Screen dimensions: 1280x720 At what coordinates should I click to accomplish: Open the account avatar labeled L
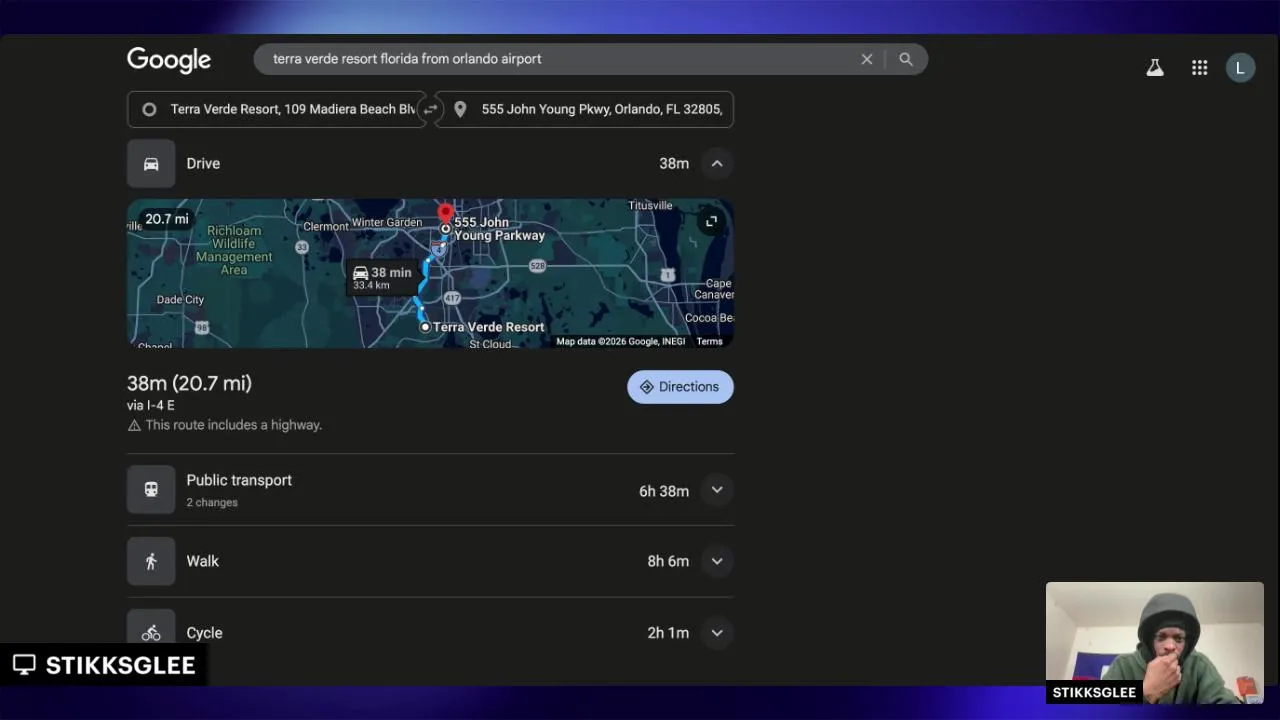pos(1240,68)
